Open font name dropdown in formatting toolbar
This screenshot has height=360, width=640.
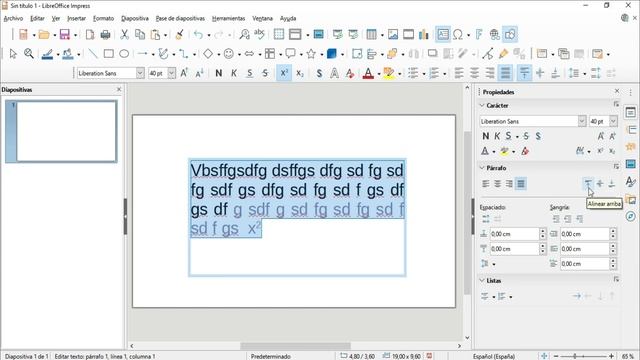[140, 73]
